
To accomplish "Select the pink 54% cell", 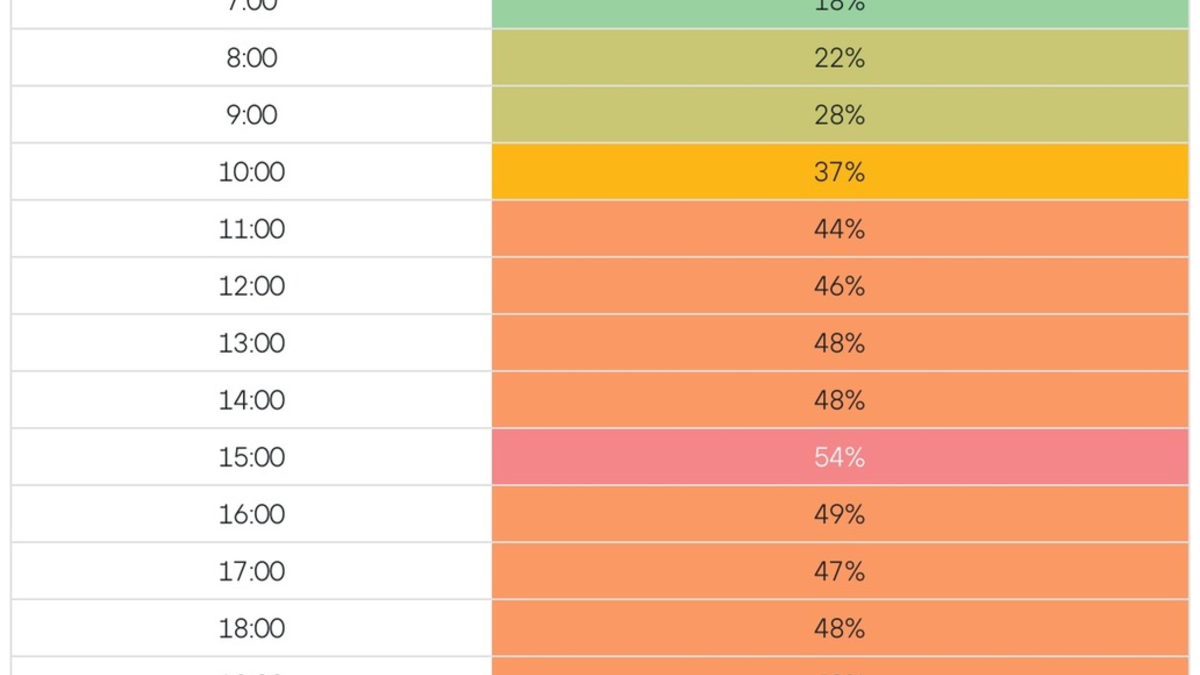I will click(839, 457).
